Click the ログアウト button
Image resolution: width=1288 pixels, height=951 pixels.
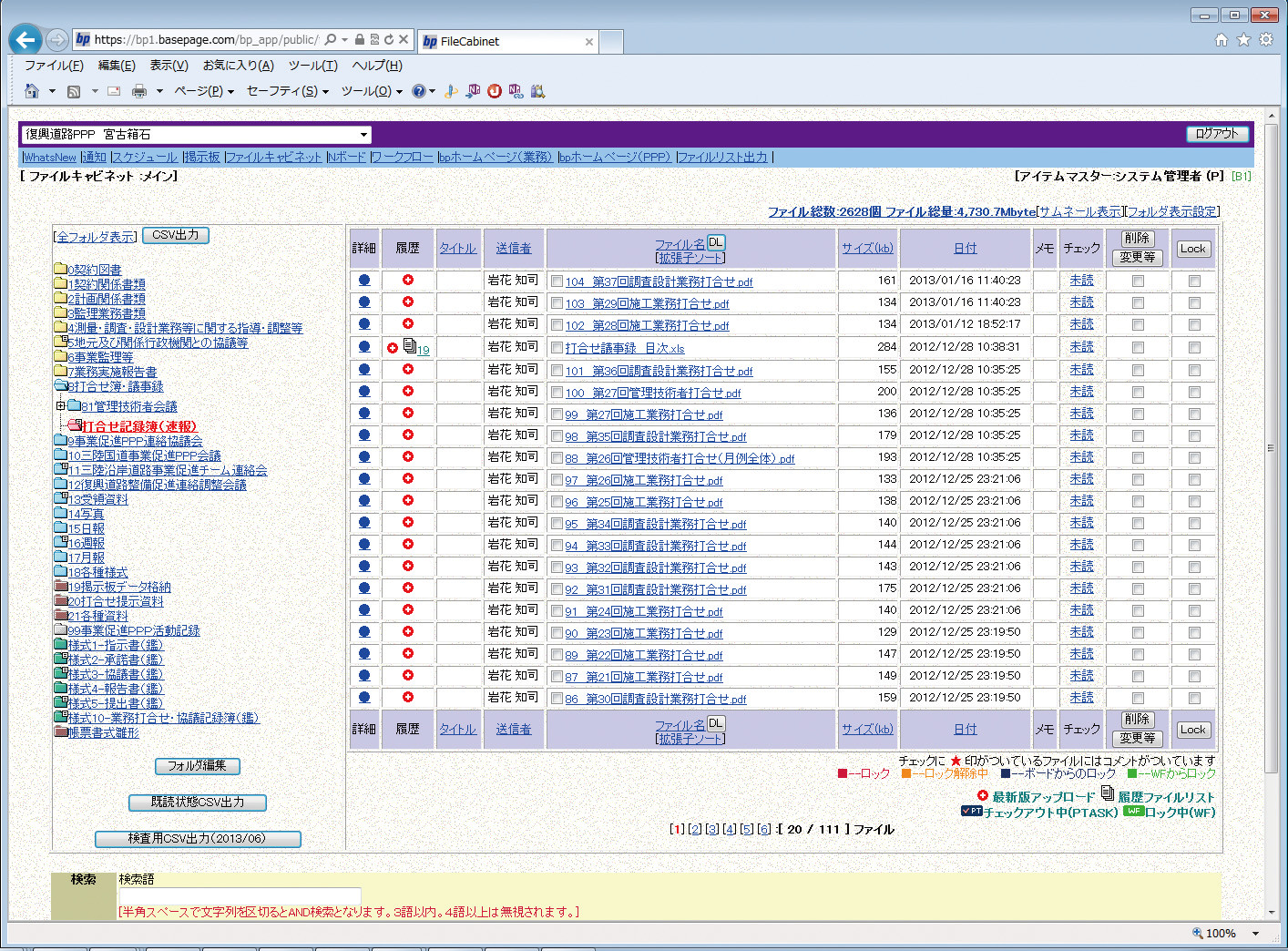click(x=1217, y=134)
